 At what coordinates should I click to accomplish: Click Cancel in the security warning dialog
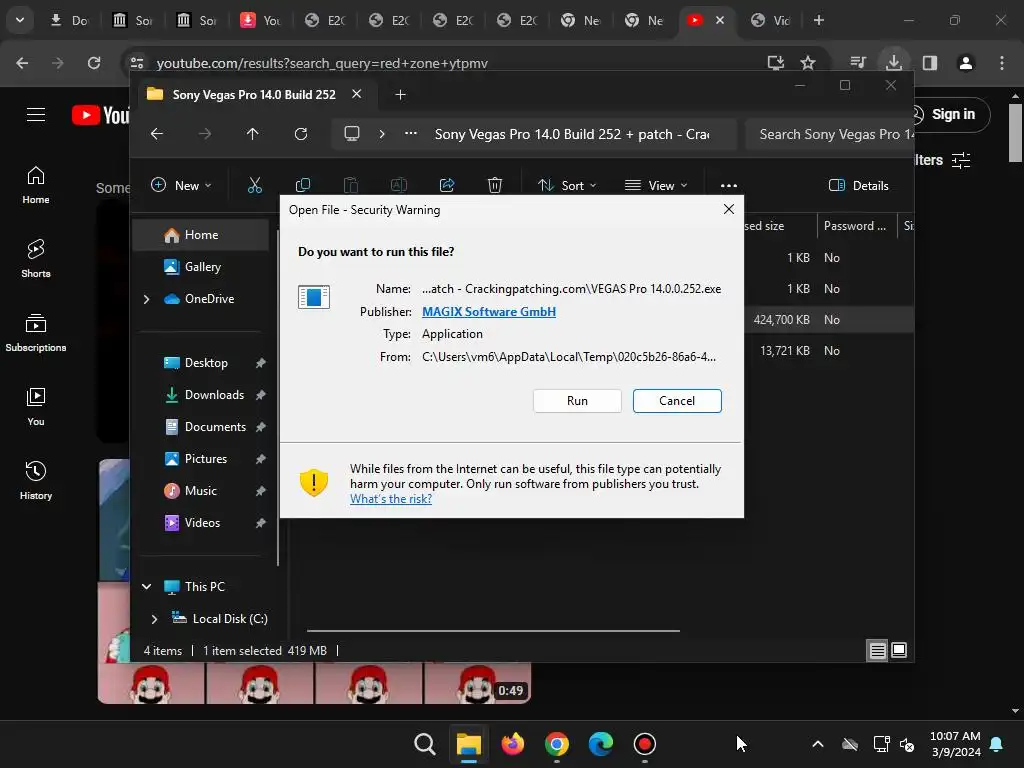tap(677, 401)
